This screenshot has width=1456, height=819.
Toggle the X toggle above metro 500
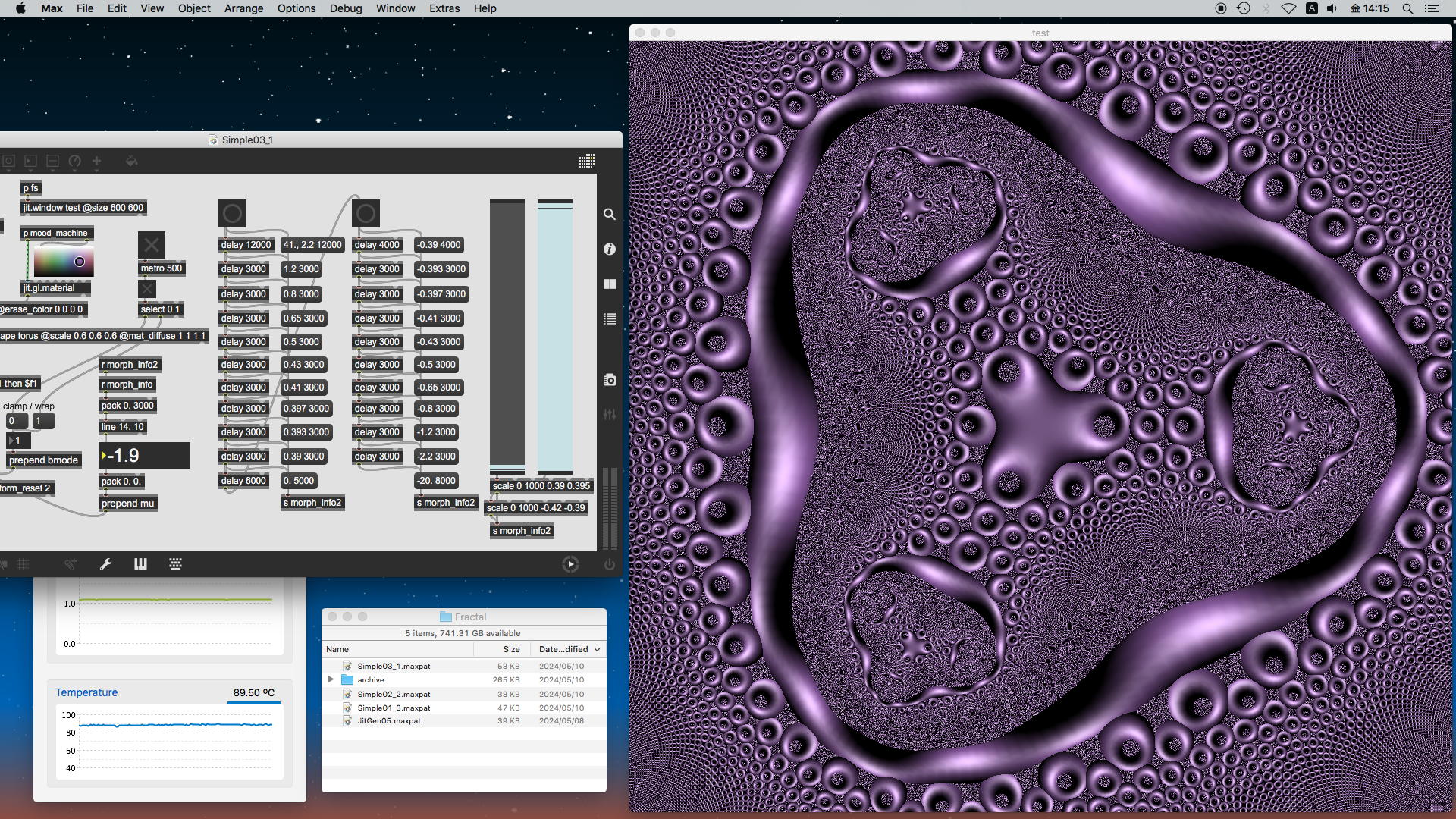pos(151,245)
